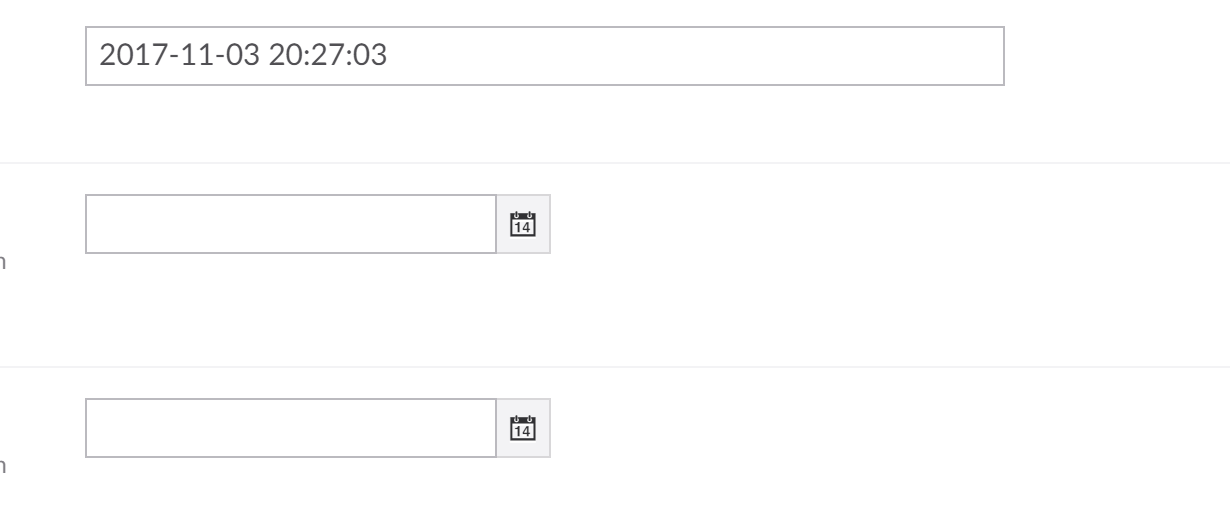Place cursor in the 2017-11-03 text box

(x=544, y=56)
